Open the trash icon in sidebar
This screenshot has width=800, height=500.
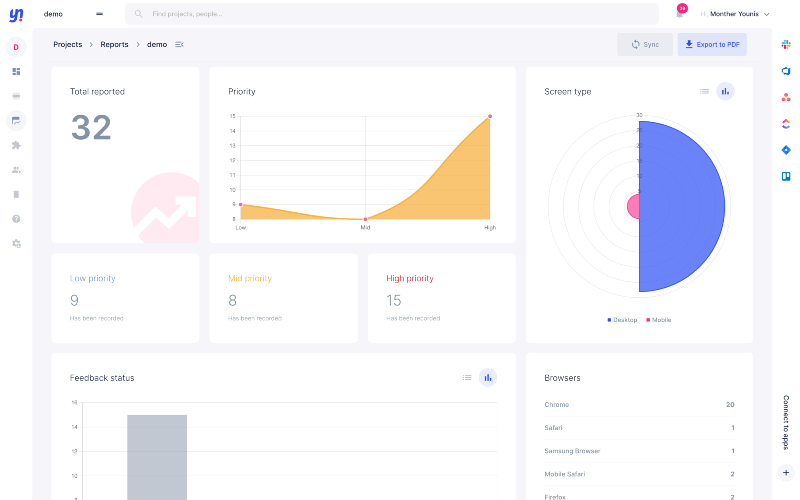point(16,194)
